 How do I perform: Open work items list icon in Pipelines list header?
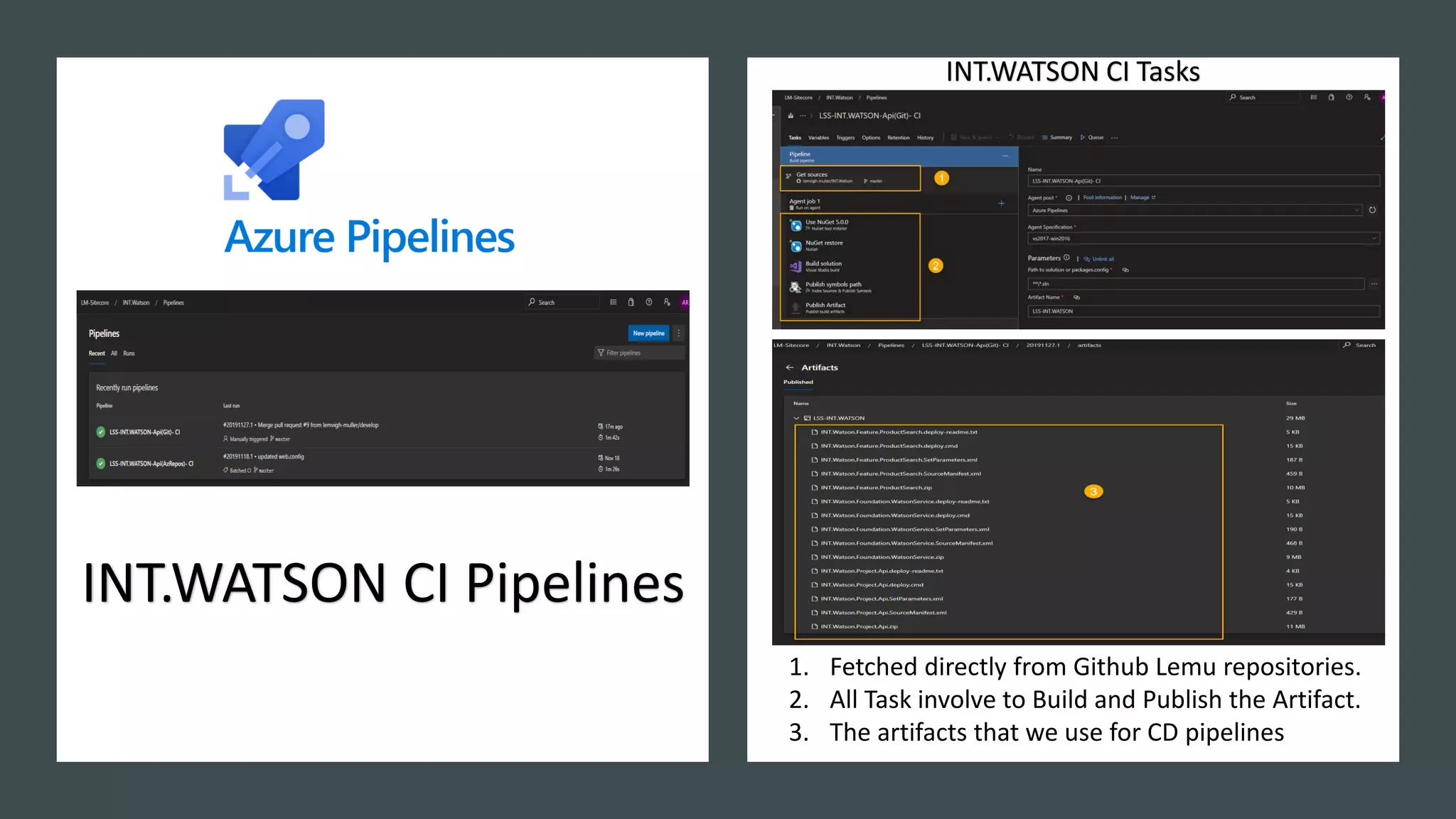[x=613, y=302]
